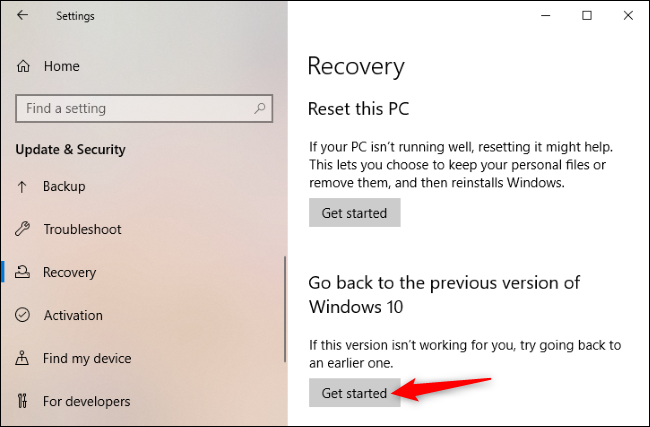Click the Find my device icon
This screenshot has height=427, width=650.
24,358
